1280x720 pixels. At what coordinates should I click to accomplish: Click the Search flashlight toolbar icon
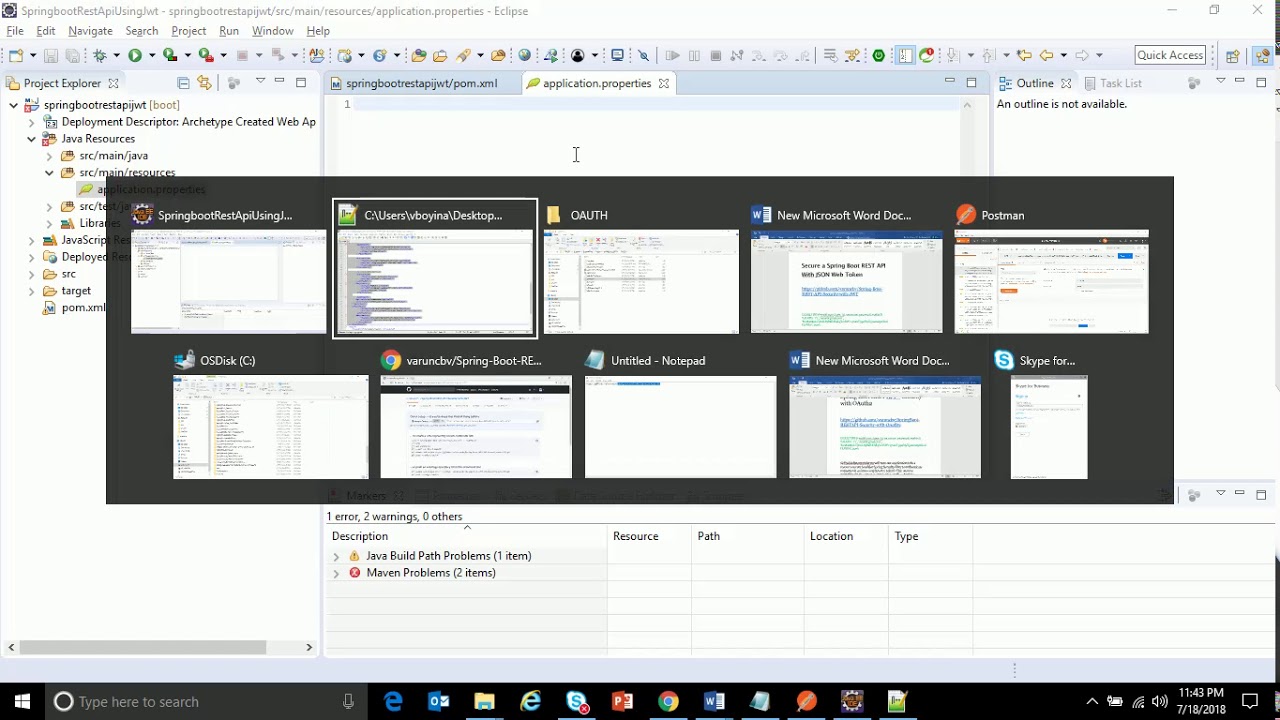[x=463, y=55]
